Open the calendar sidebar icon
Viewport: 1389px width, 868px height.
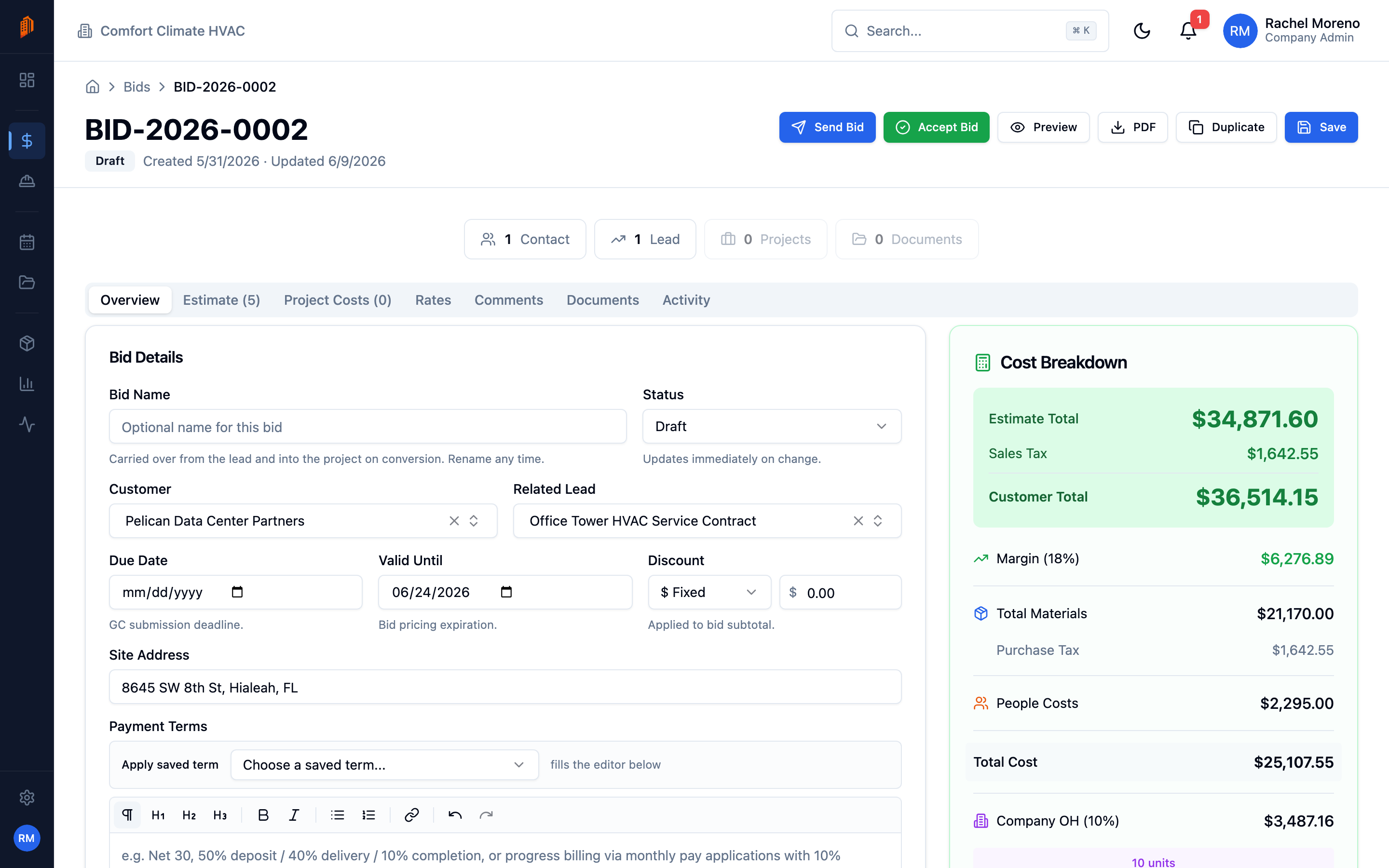click(27, 242)
